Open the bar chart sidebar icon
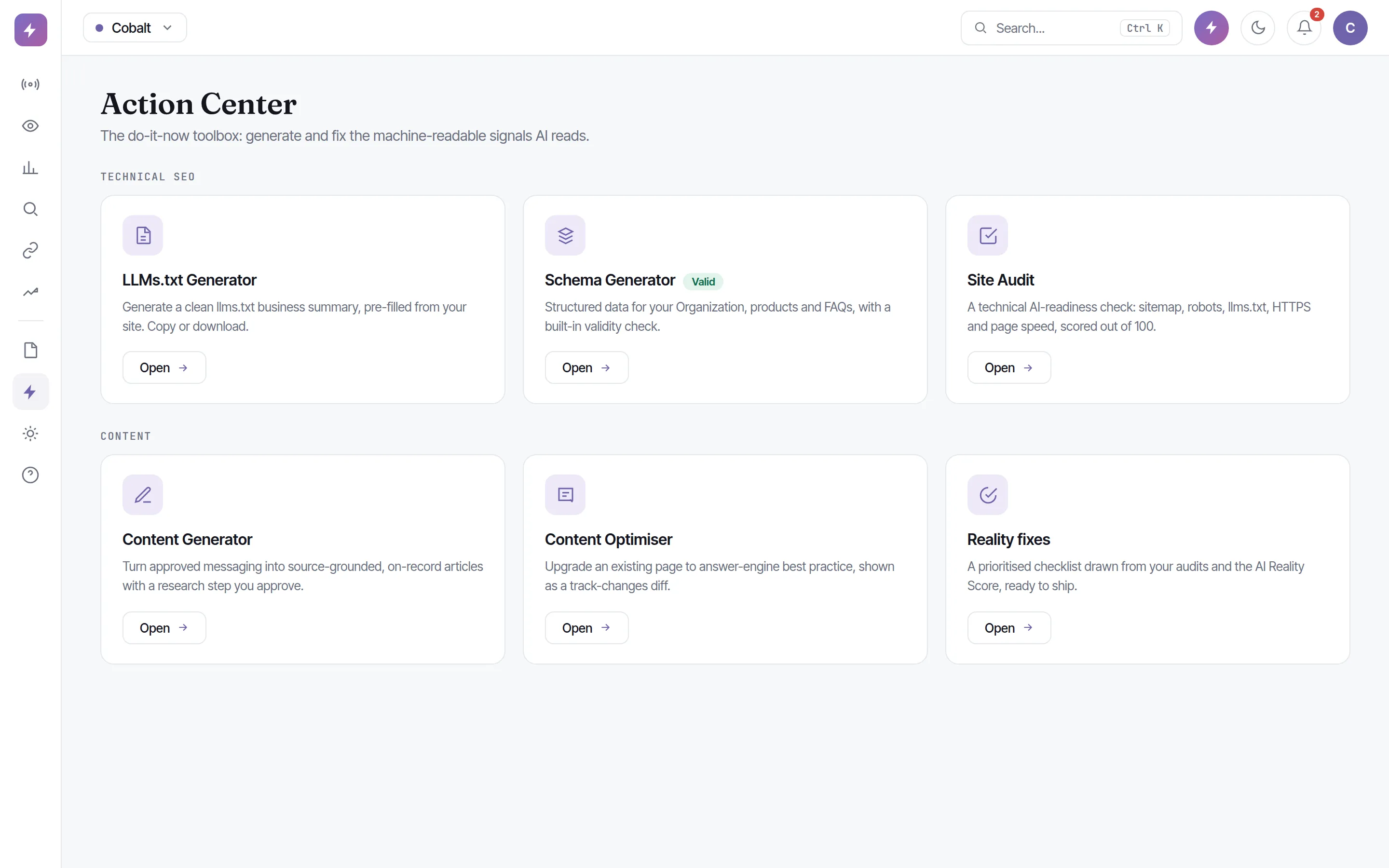 tap(30, 168)
